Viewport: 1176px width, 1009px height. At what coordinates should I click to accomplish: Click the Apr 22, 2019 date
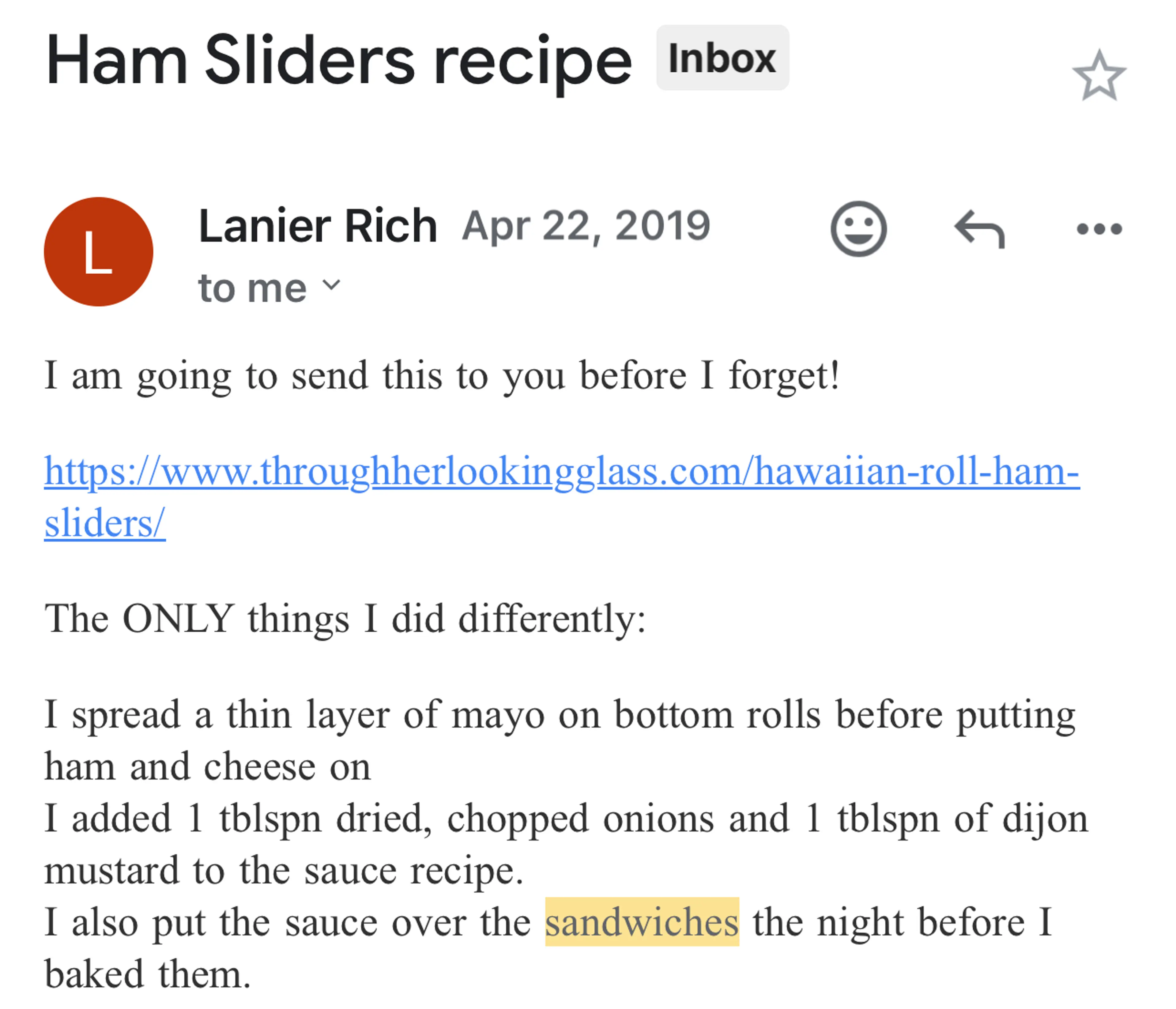click(x=586, y=226)
